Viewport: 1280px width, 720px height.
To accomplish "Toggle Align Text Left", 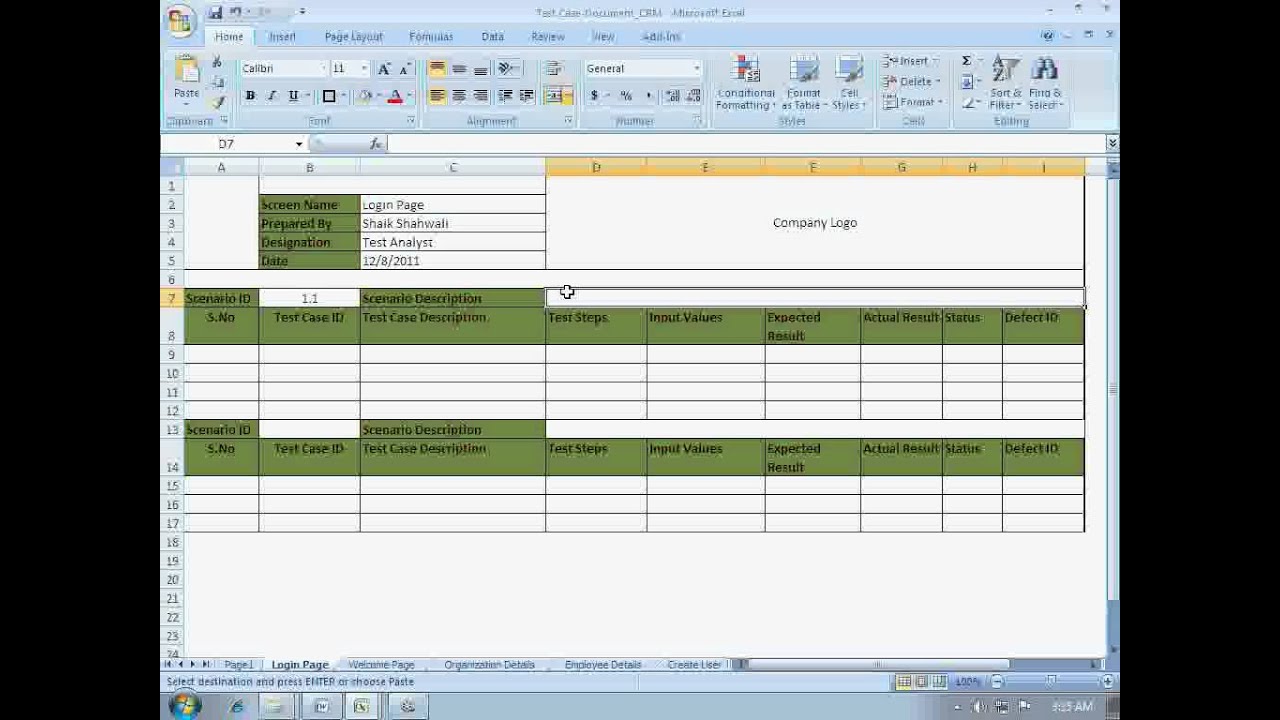I will (x=437, y=96).
